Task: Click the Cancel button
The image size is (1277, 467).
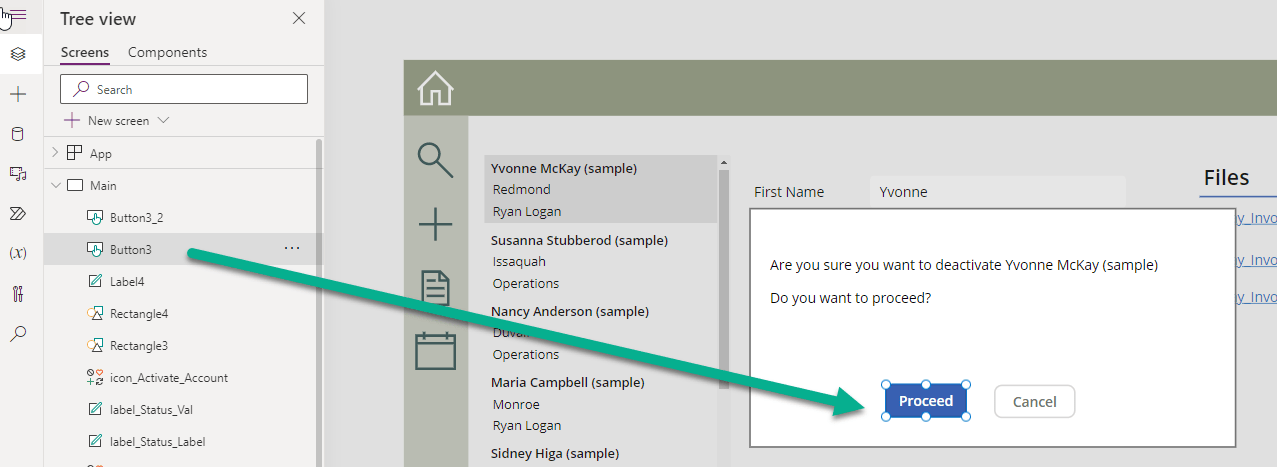Action: click(x=1034, y=401)
